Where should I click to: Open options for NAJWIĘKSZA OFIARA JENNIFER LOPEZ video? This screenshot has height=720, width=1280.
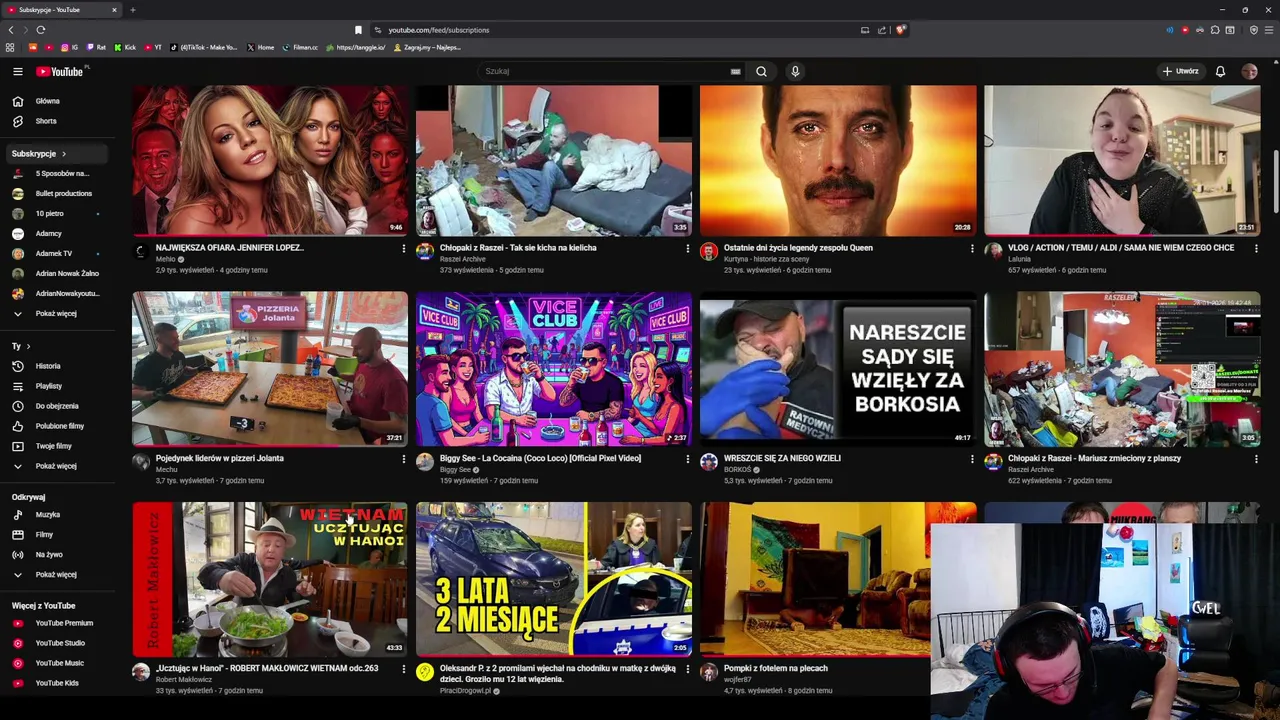pyautogui.click(x=403, y=248)
